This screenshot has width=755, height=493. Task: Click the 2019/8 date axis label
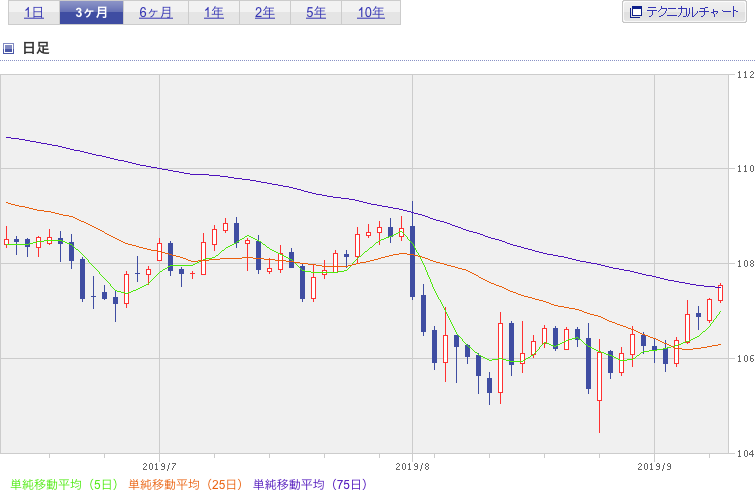pos(412,467)
